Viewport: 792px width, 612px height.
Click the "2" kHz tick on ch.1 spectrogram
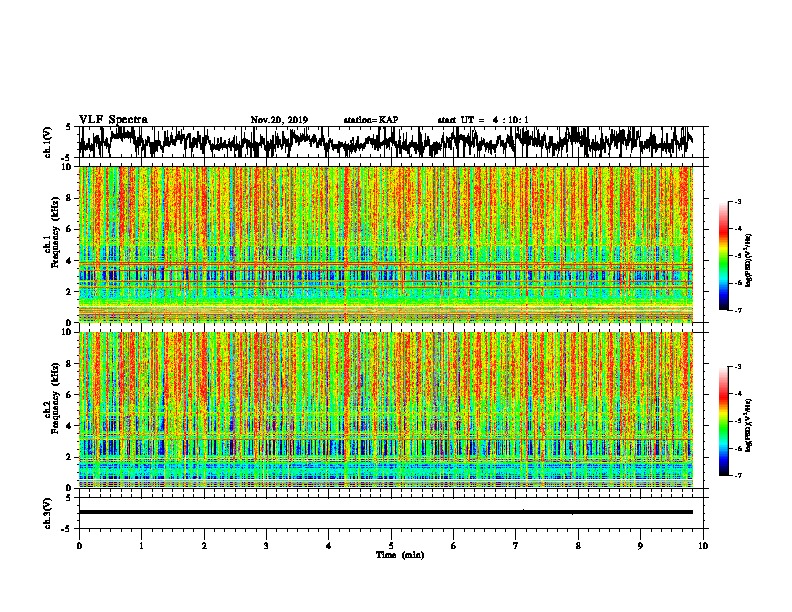tap(69, 291)
